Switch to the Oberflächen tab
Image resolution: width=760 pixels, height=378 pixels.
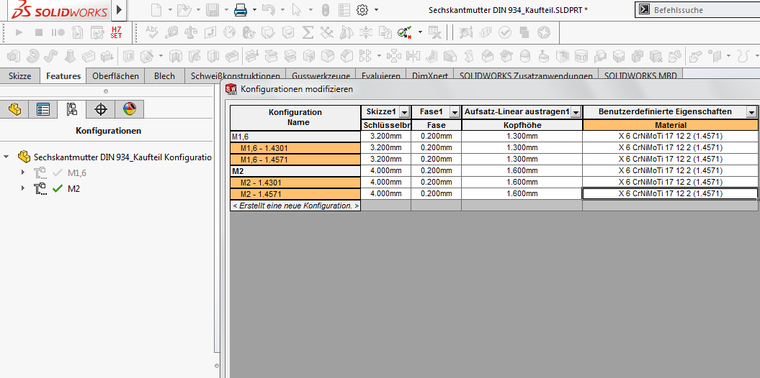[x=116, y=76]
